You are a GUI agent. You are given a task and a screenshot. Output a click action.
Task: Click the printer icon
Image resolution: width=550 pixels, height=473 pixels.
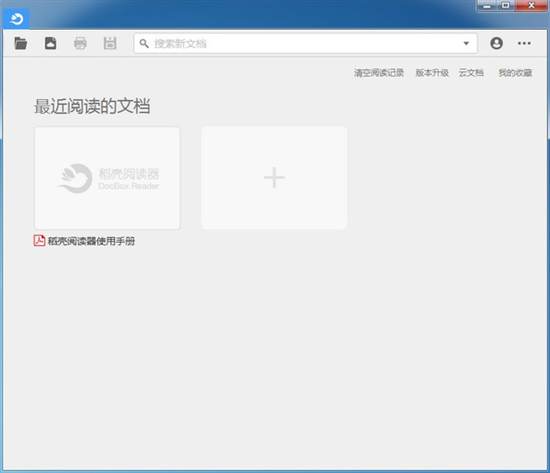[80, 44]
